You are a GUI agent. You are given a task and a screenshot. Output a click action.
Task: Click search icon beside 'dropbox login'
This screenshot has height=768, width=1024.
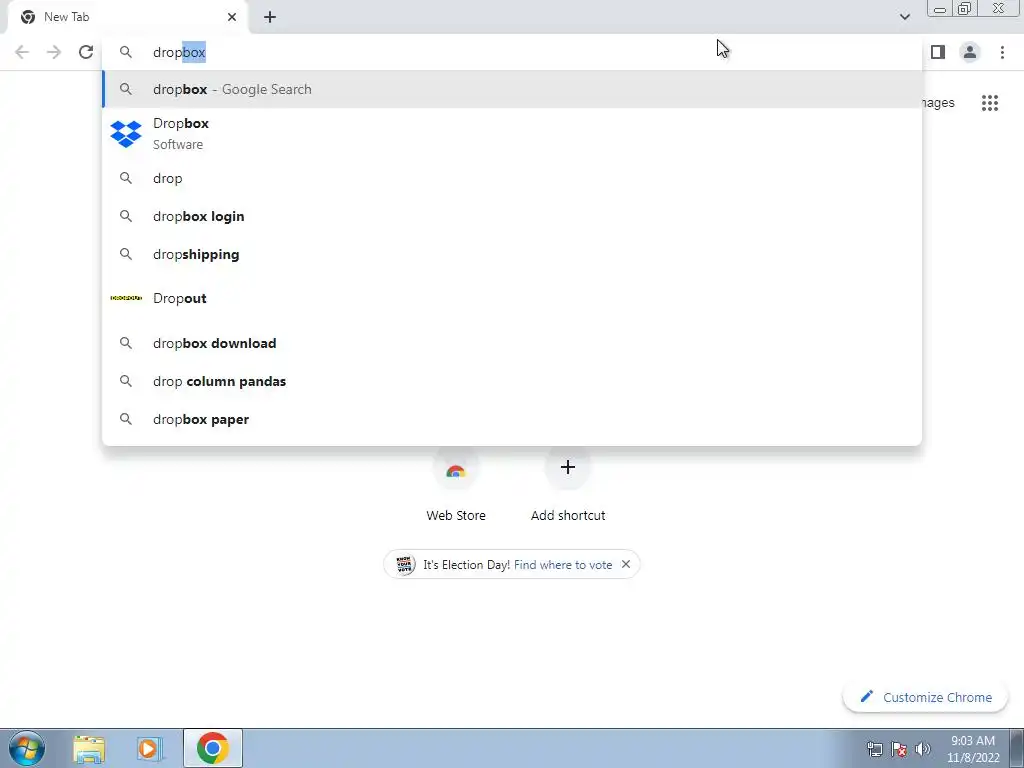125,216
